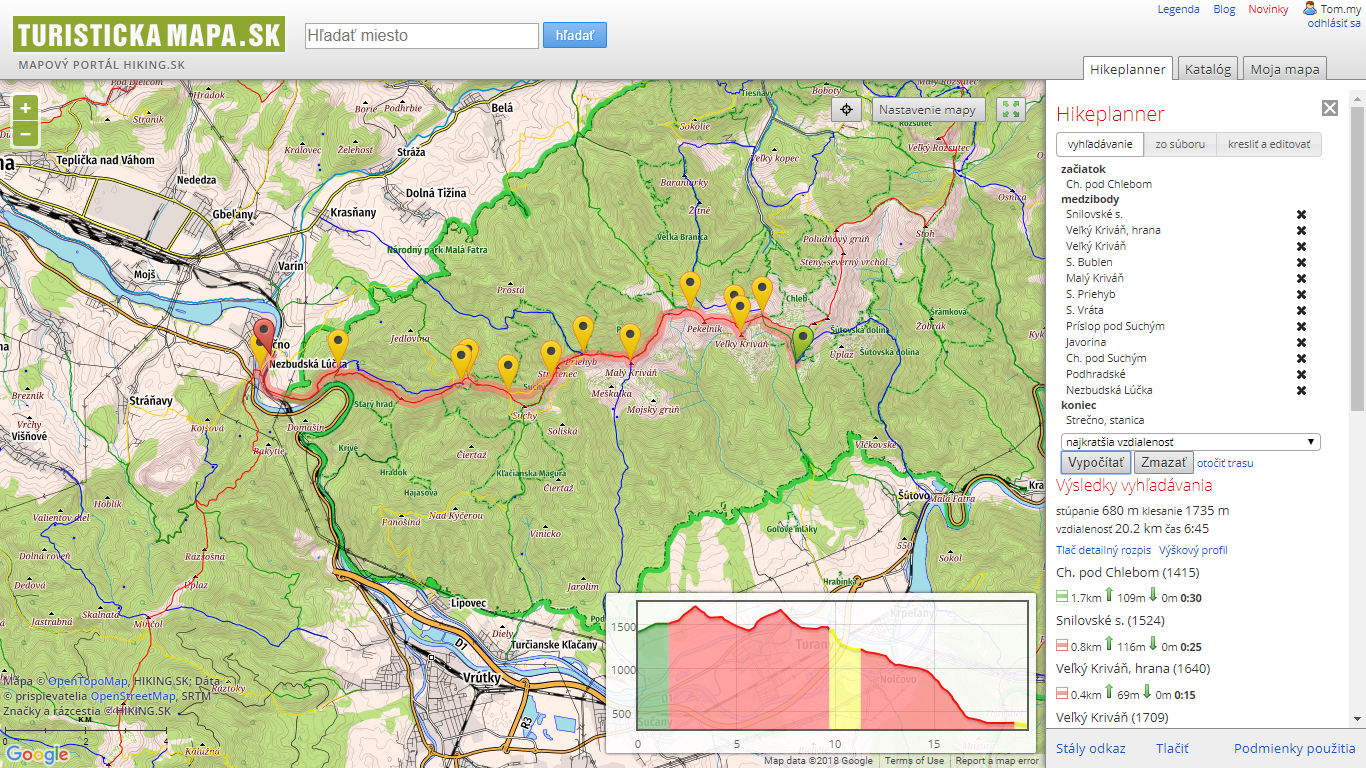Click start point Ch. pod Chlebom text
The width and height of the screenshot is (1366, 768).
coord(1109,184)
